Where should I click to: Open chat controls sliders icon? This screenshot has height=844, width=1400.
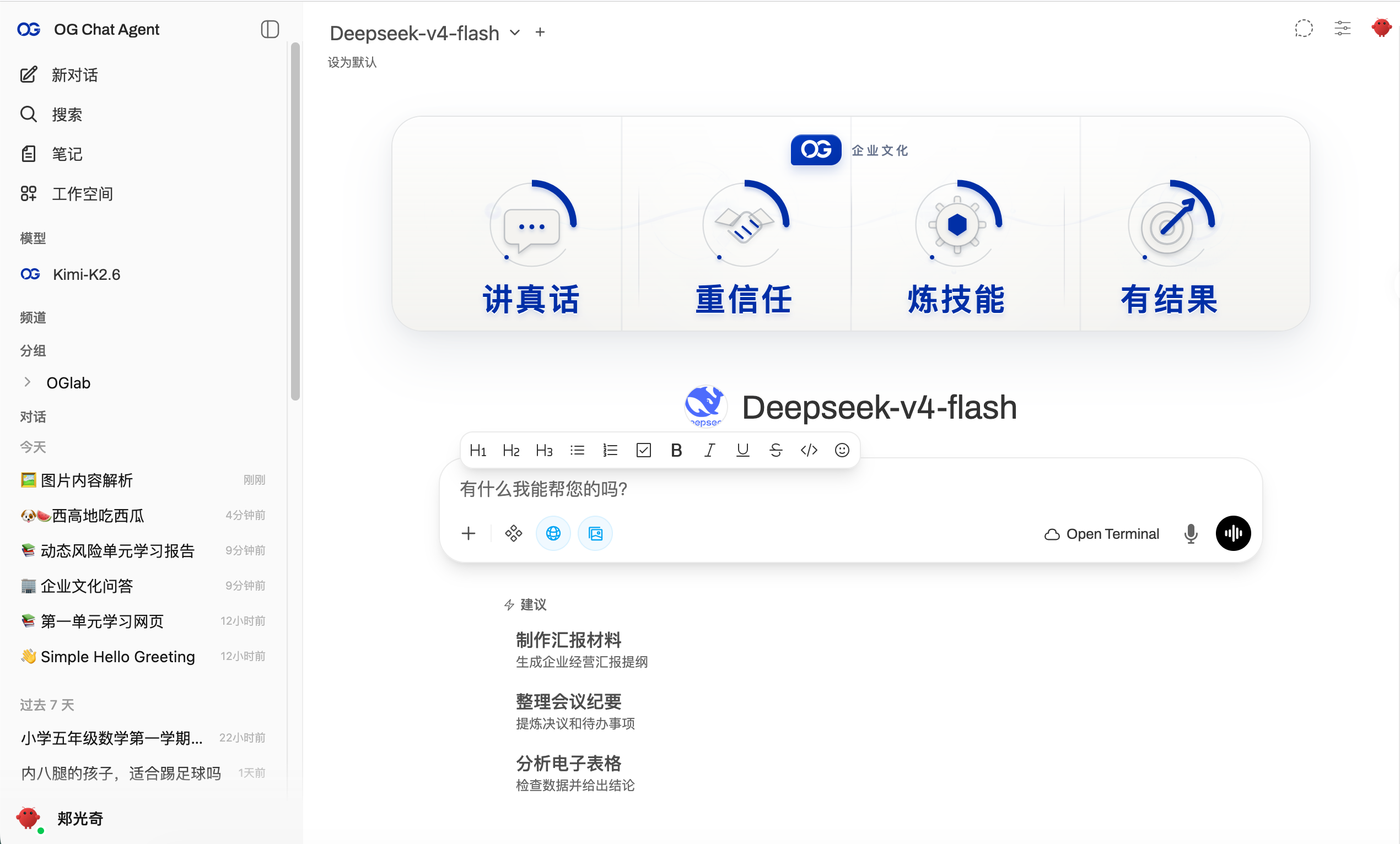click(x=1343, y=28)
